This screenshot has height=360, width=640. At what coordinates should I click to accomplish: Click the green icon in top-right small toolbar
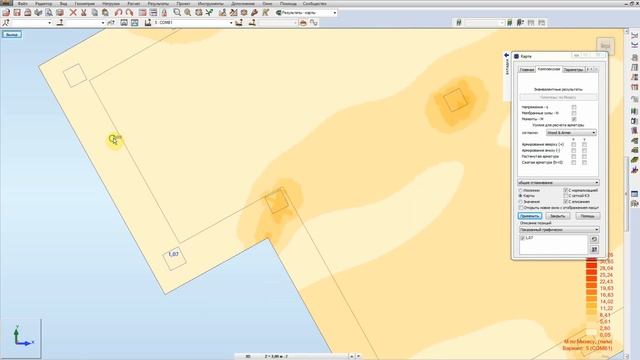510,23
